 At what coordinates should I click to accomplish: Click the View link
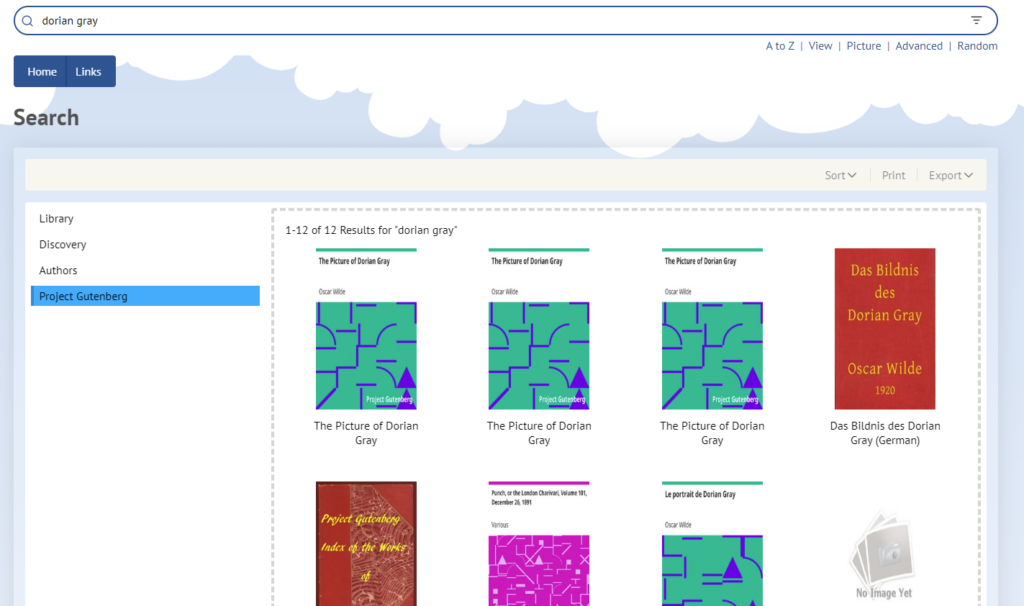click(x=820, y=46)
